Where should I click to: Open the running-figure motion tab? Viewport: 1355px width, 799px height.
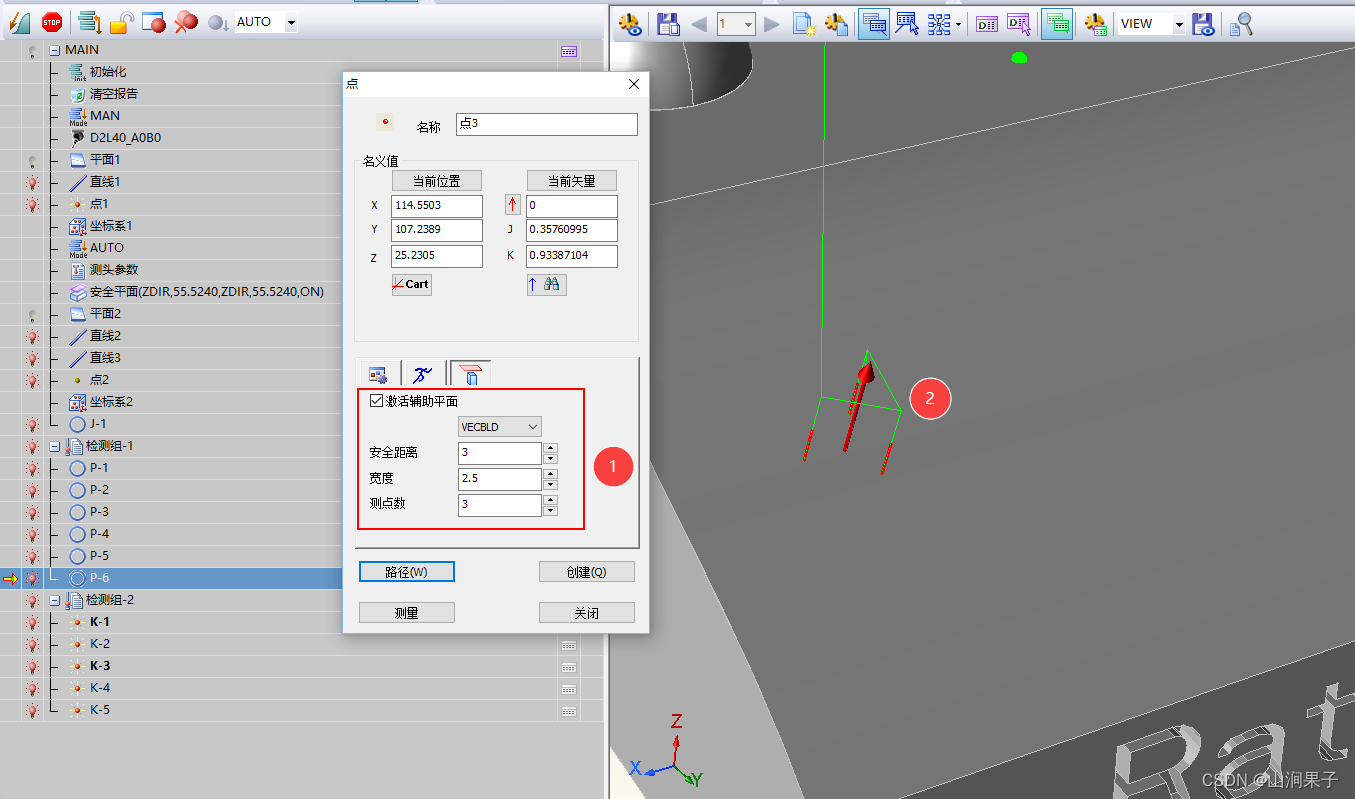click(x=423, y=374)
